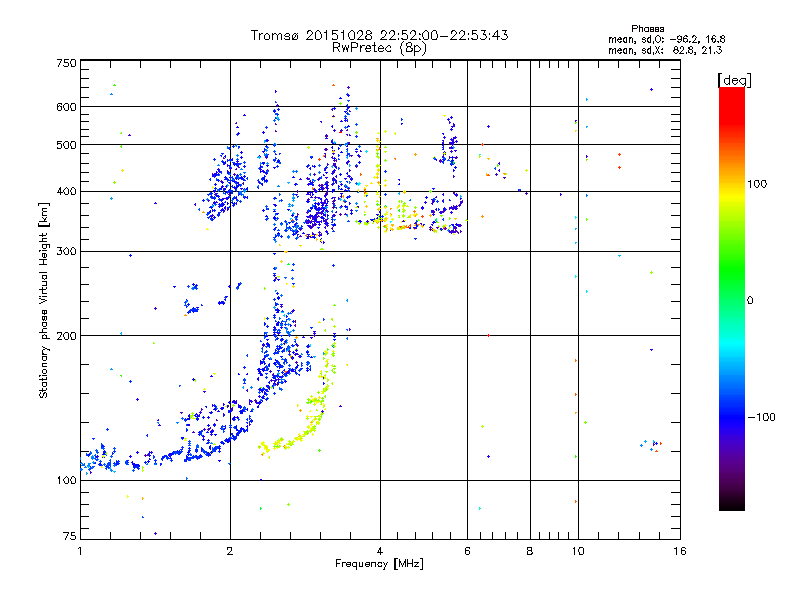Click the y-axis tick label '200'

(x=66, y=336)
